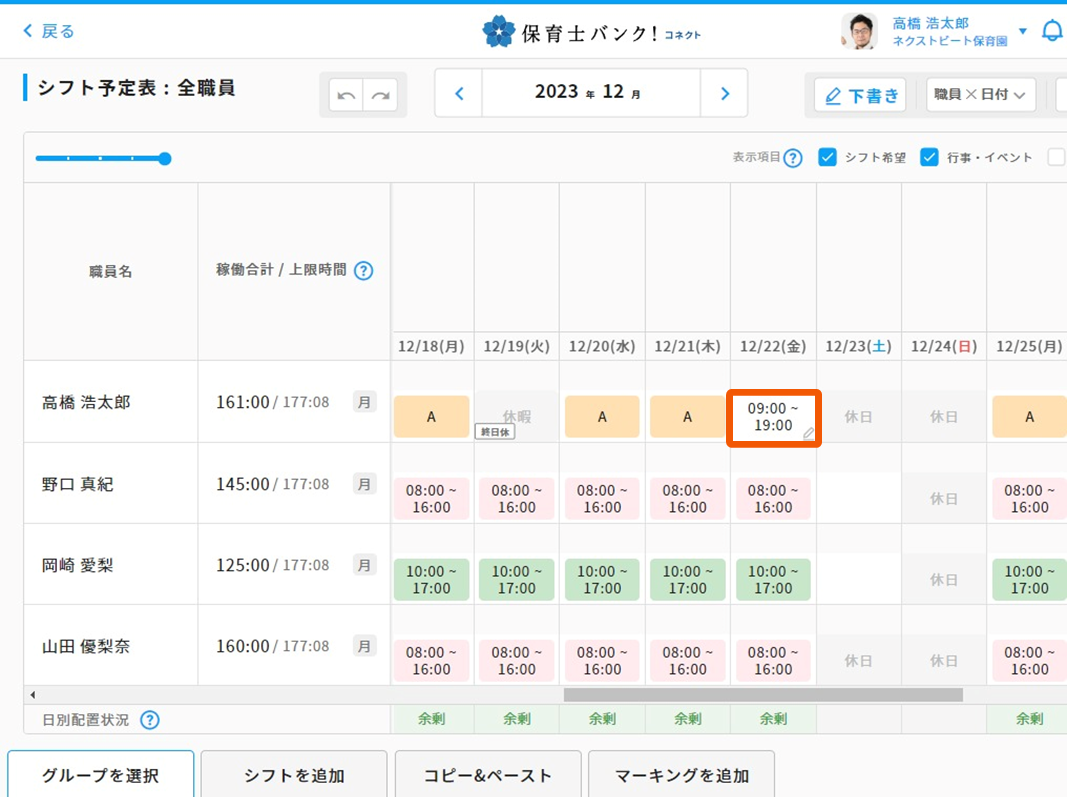Click the 下書き draft button
This screenshot has height=800, width=1067.
click(860, 95)
